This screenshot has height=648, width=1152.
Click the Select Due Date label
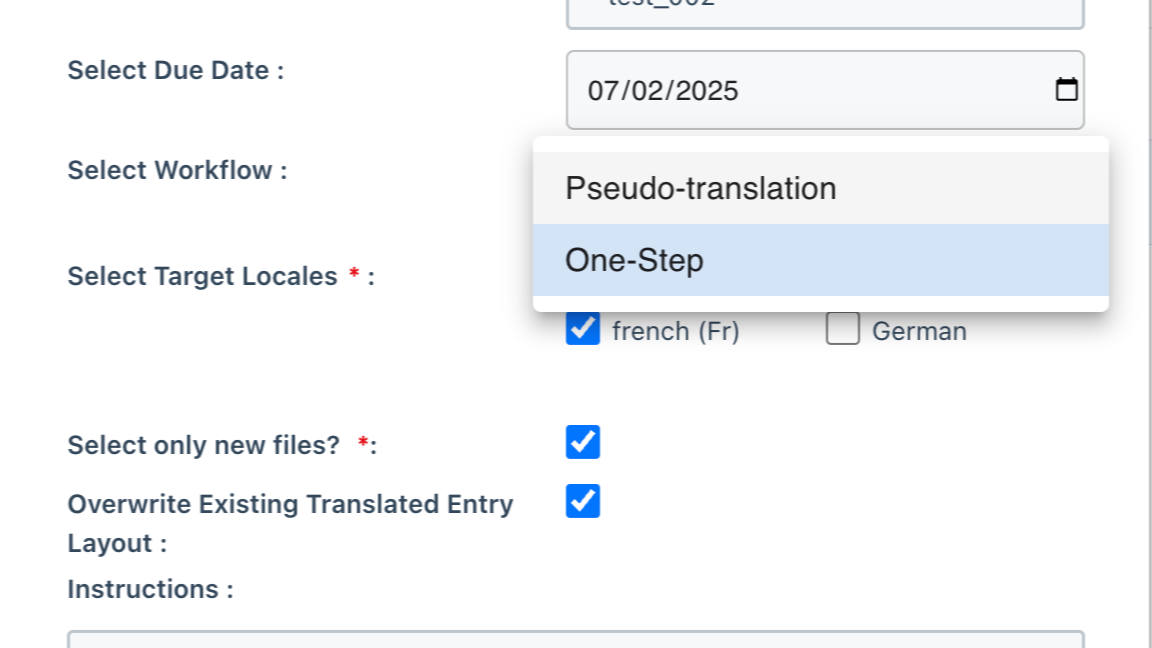coord(175,71)
